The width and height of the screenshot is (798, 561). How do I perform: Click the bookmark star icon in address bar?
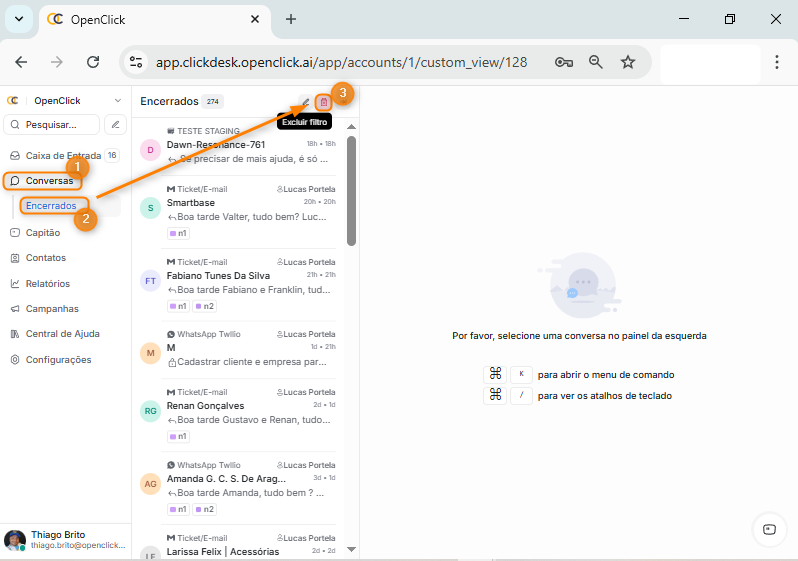(x=628, y=62)
